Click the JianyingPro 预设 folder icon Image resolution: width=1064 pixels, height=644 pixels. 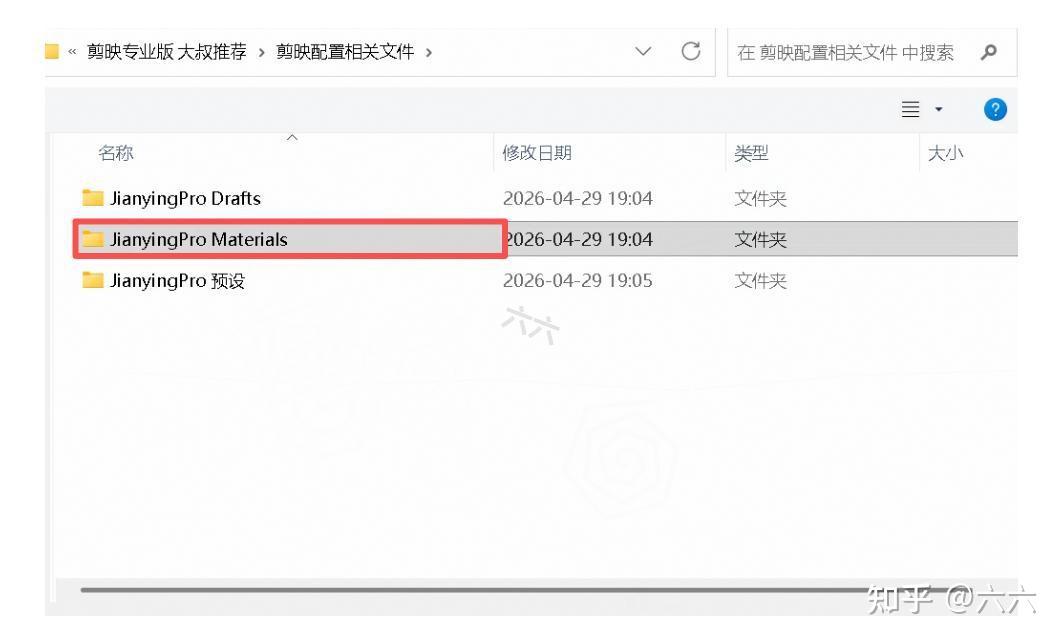click(92, 280)
